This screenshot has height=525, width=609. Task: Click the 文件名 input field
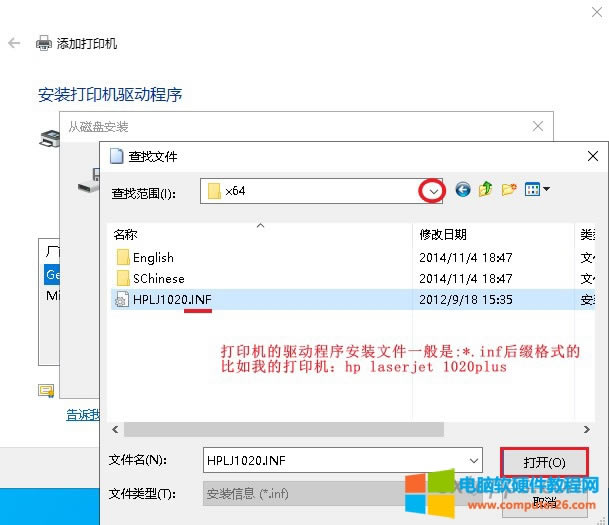[x=343, y=461]
